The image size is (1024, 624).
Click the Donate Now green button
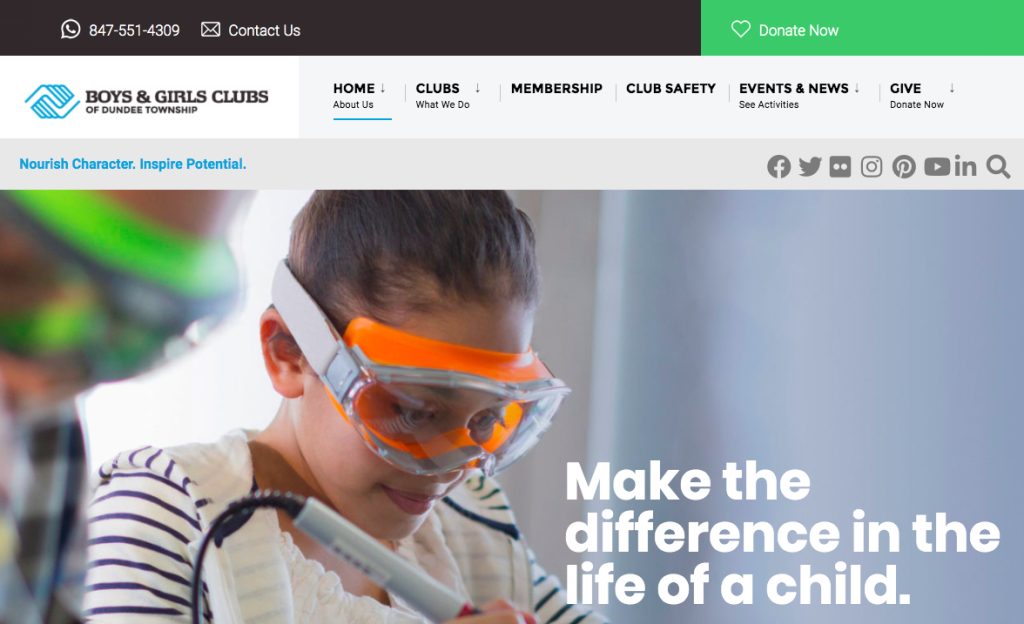(x=862, y=27)
